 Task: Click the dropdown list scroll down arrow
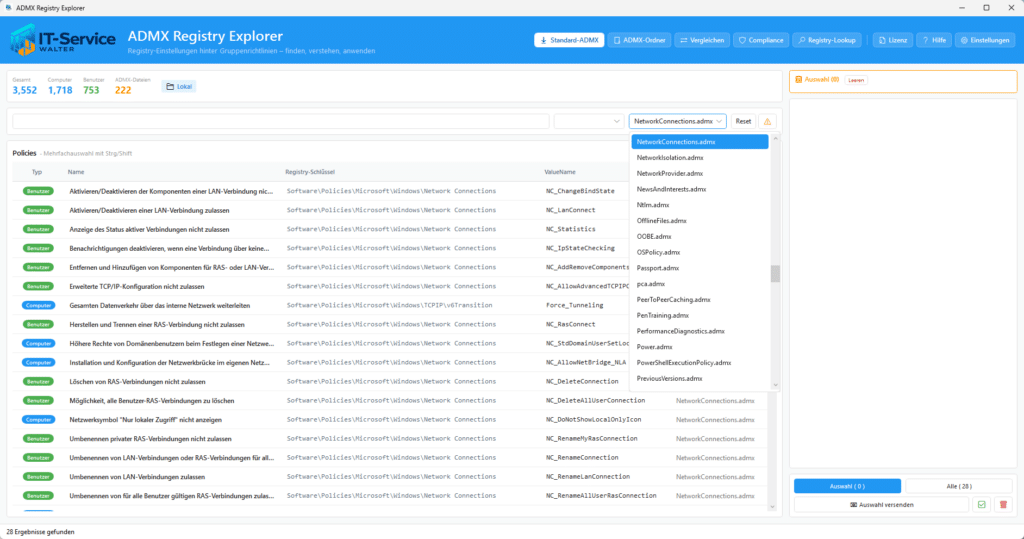point(775,385)
